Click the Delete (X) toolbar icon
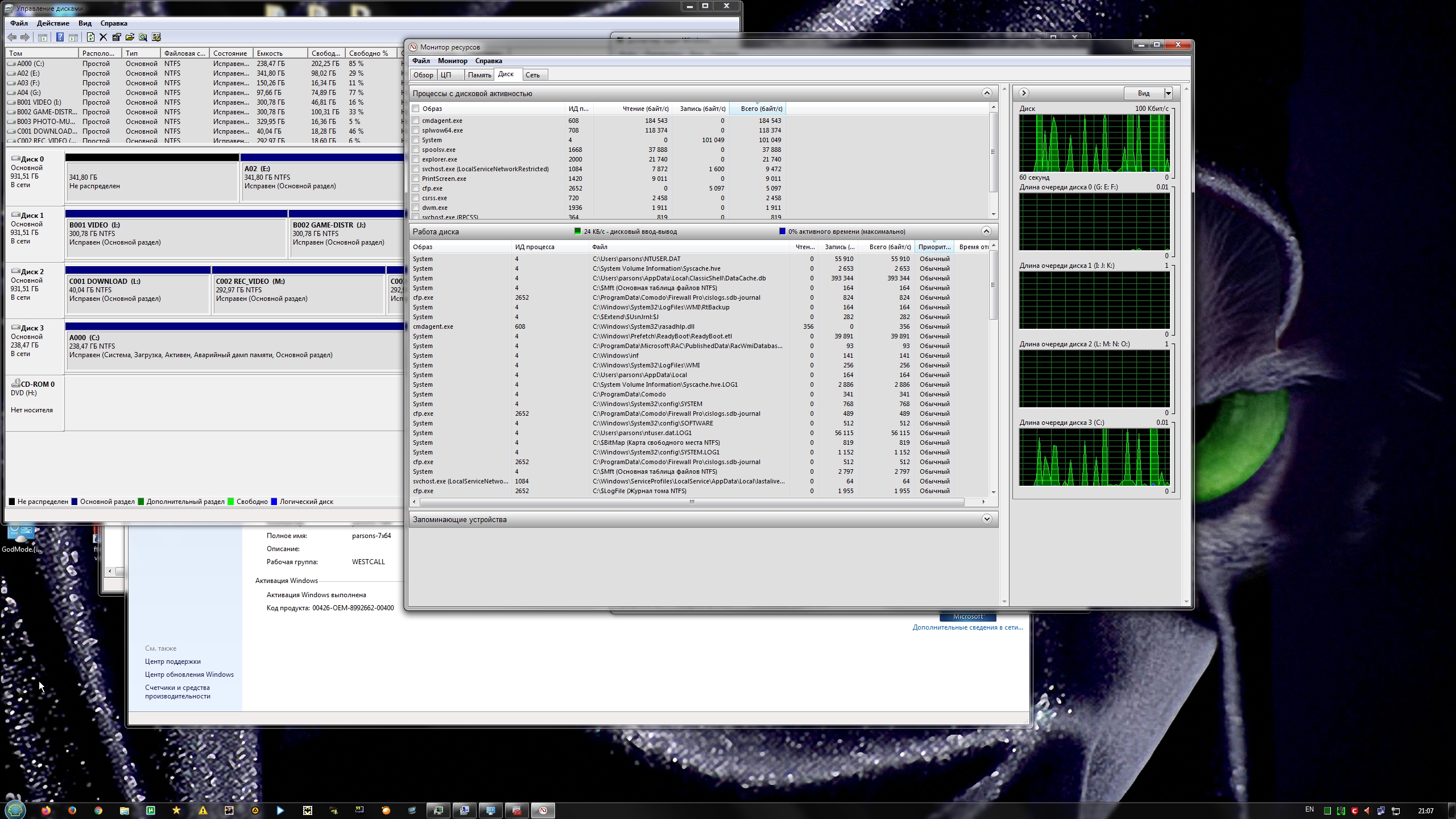Image resolution: width=1456 pixels, height=819 pixels. click(x=103, y=38)
